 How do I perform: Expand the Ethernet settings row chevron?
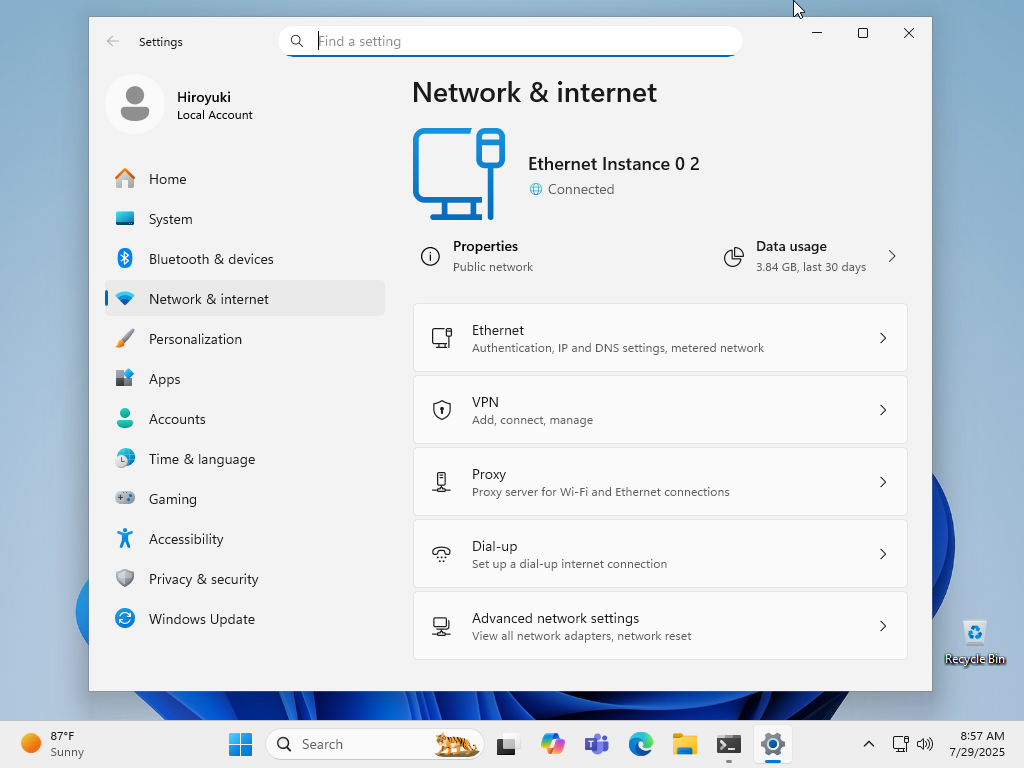coord(883,337)
